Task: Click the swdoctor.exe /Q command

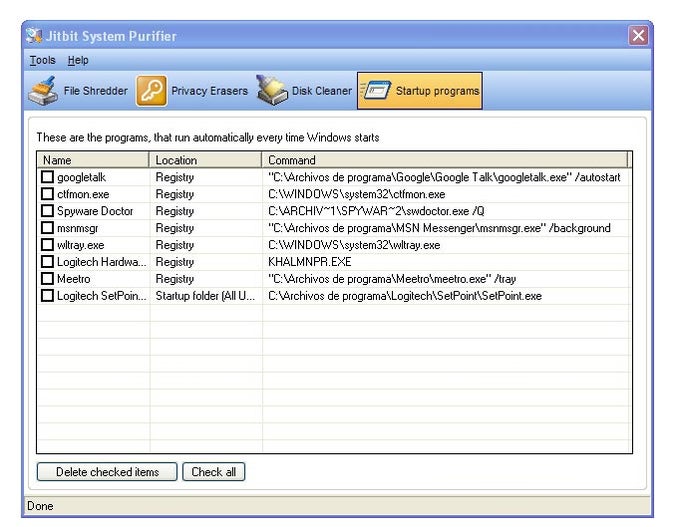Action: click(376, 211)
